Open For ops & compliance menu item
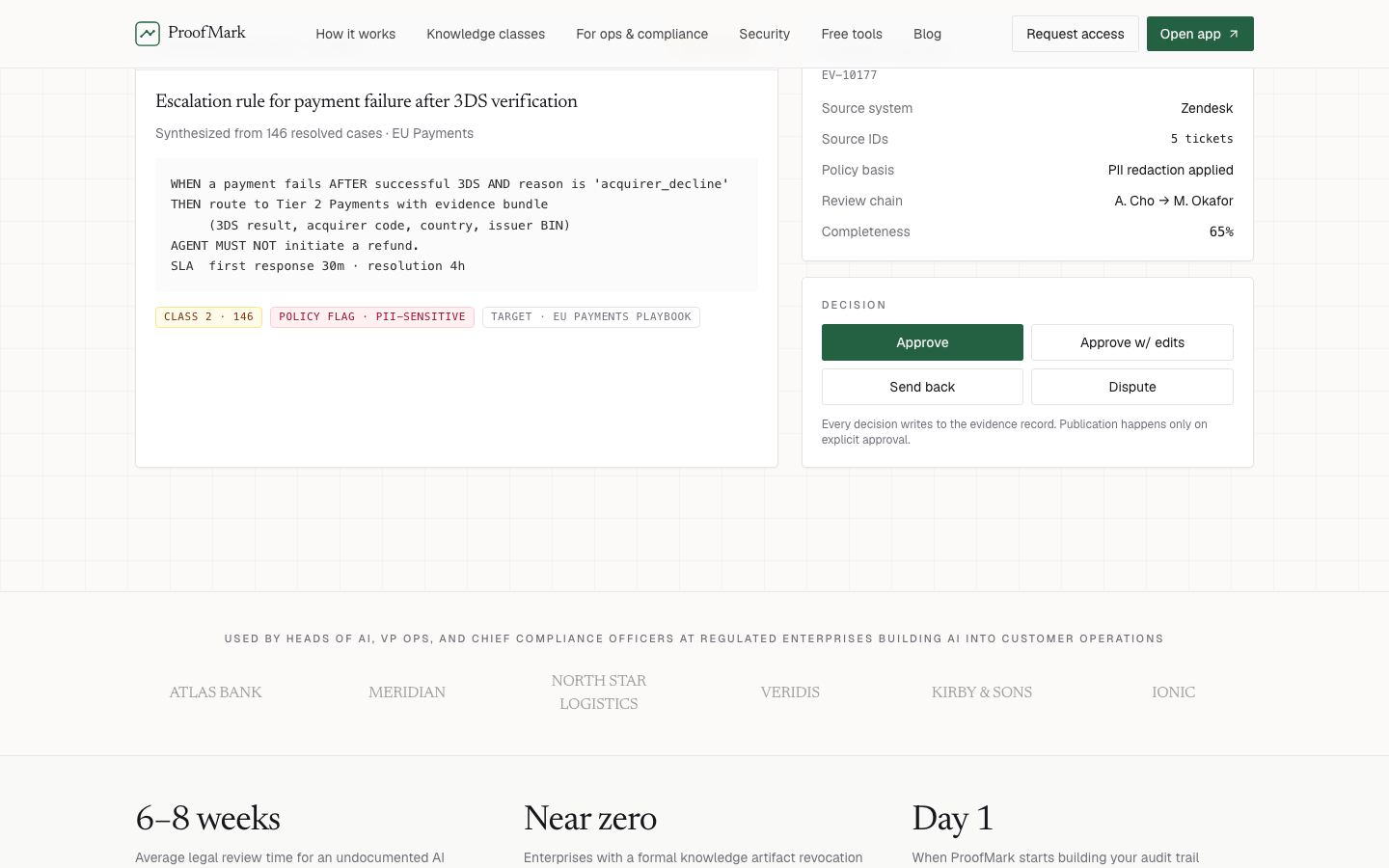The width and height of the screenshot is (1389, 868). point(641,34)
